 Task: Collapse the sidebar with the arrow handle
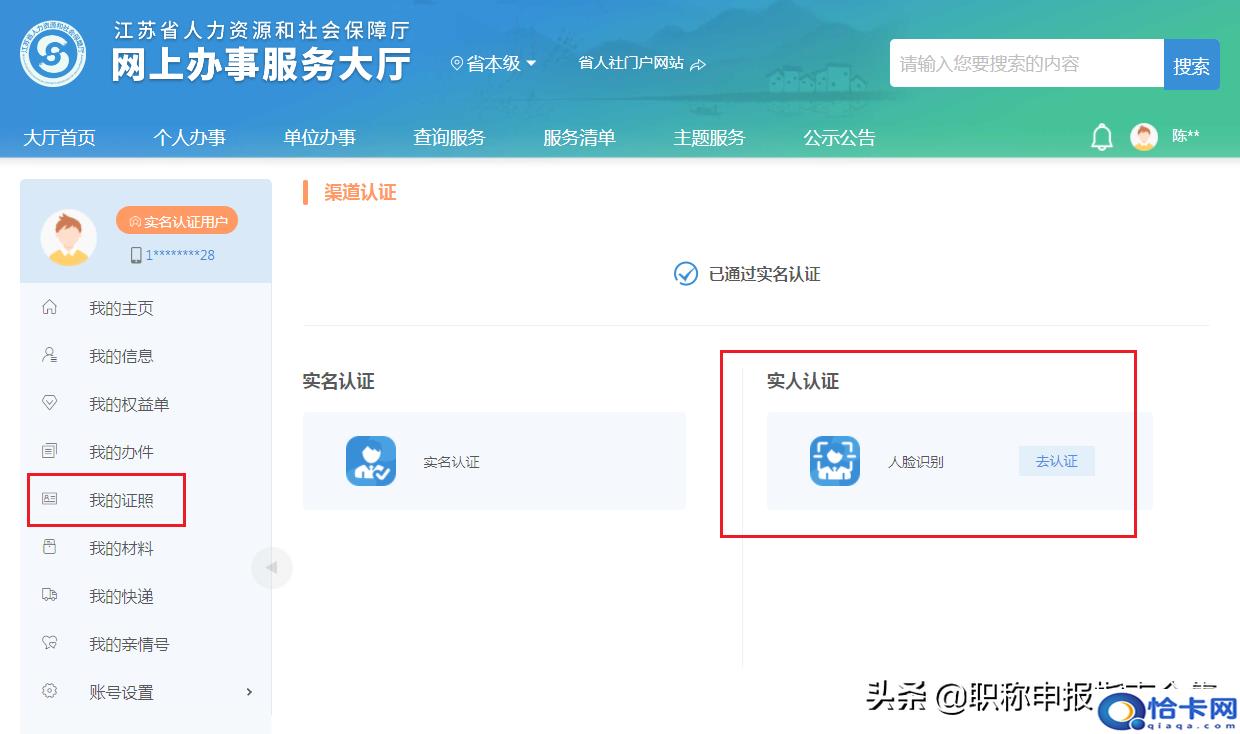[271, 568]
